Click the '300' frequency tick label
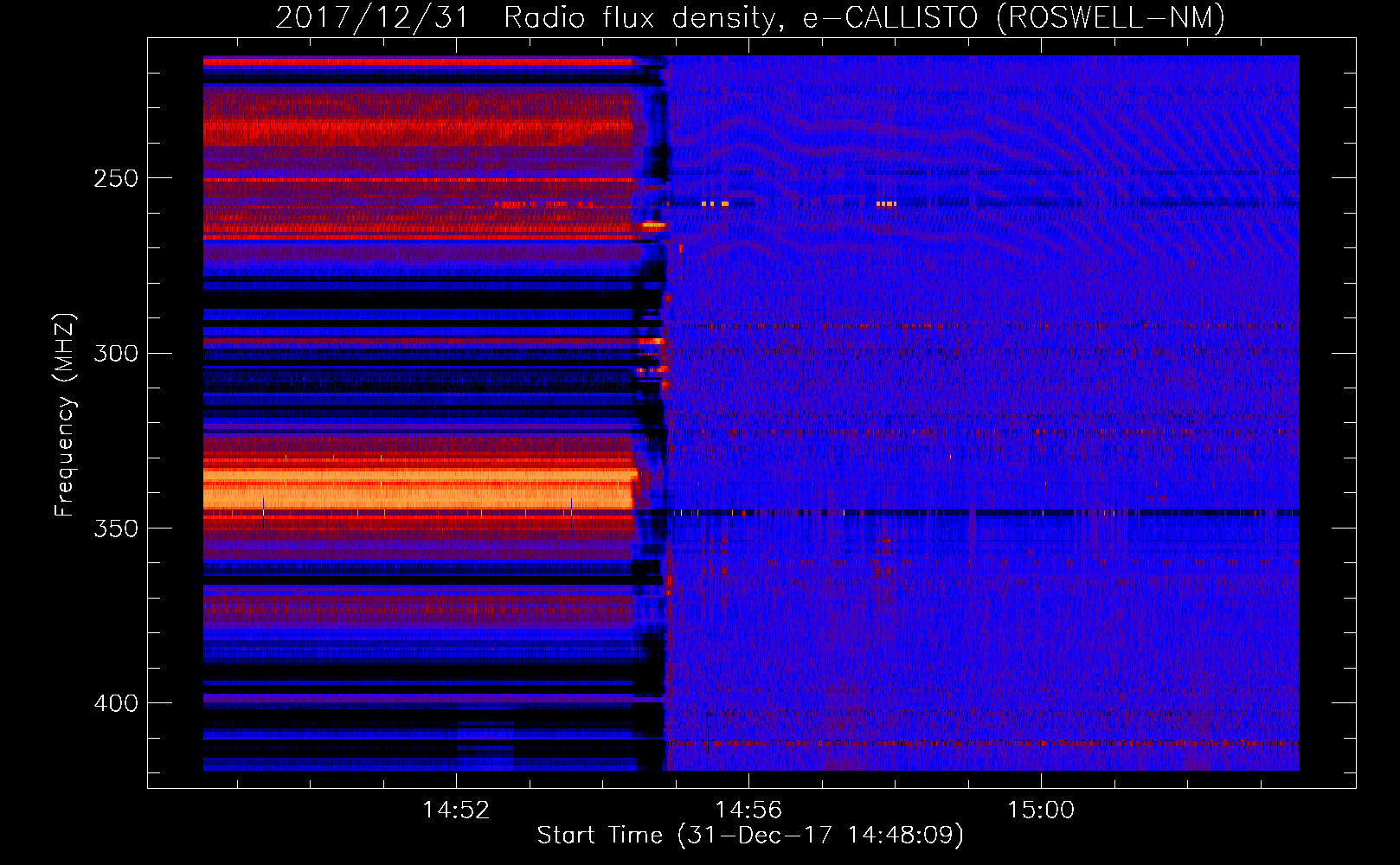Viewport: 1400px width, 865px height. tap(116, 353)
